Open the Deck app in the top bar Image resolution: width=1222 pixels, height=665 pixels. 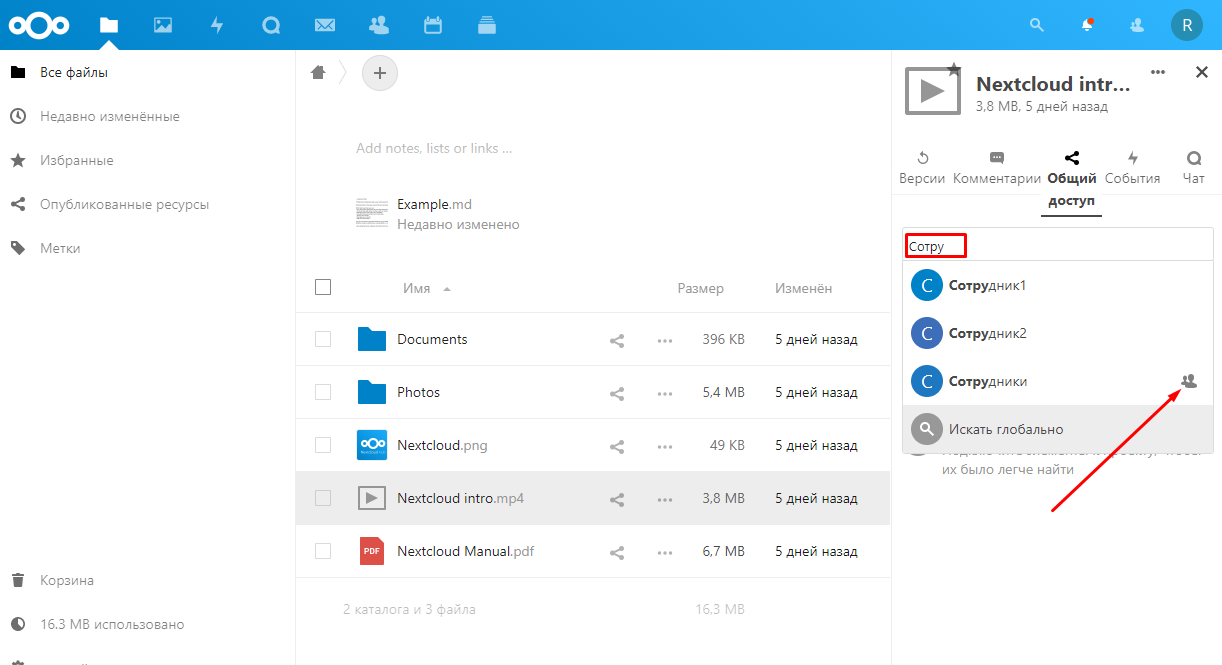click(487, 25)
